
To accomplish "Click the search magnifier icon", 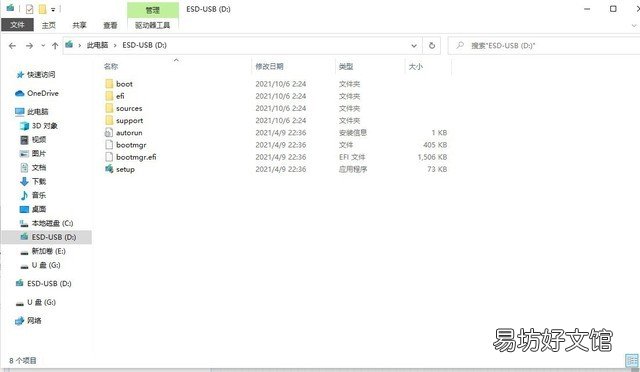I will (460, 45).
